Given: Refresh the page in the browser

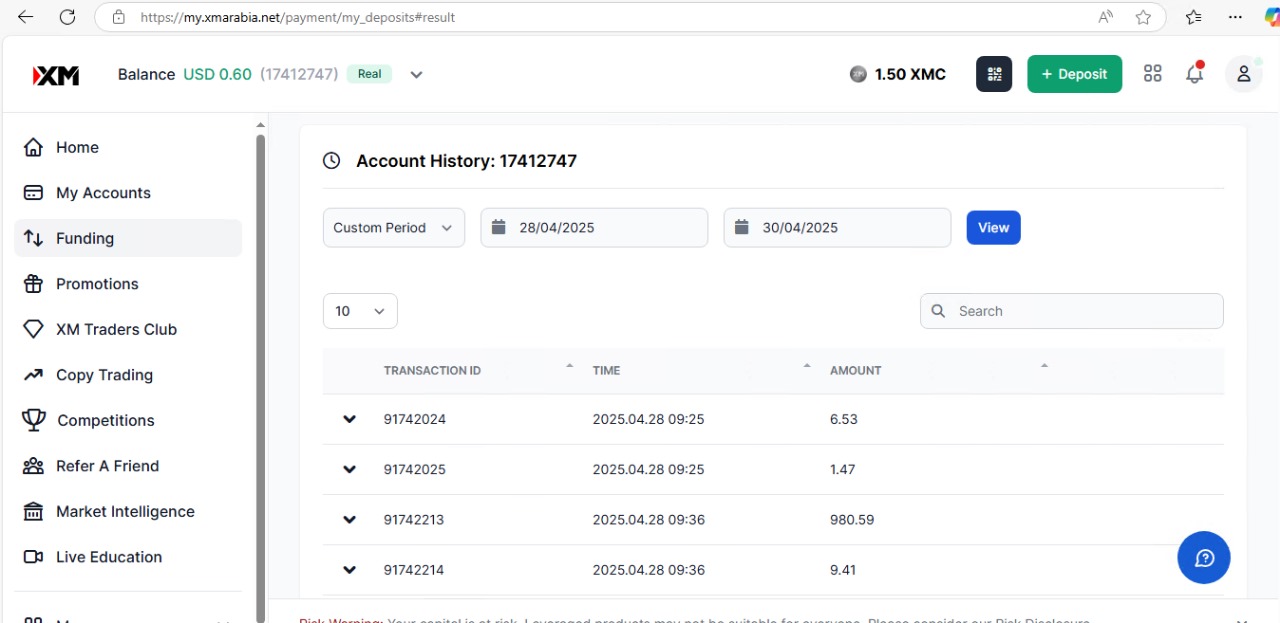Looking at the screenshot, I should click(x=67, y=17).
